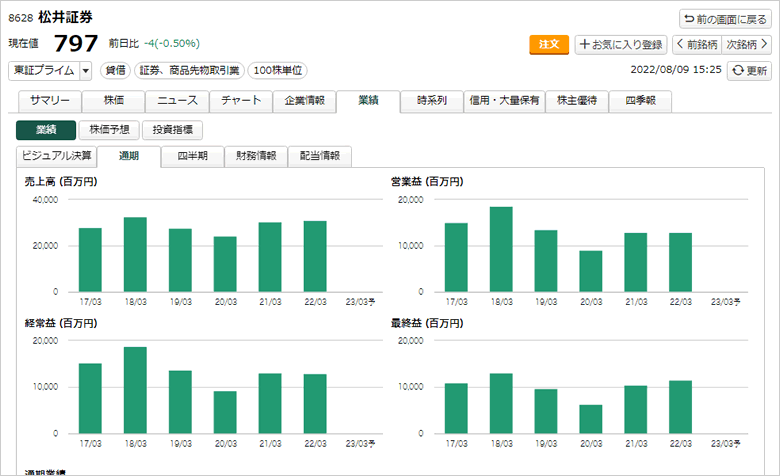Click the 21/03 bar in 経常益 chart
The image size is (780, 476).
pos(270,403)
